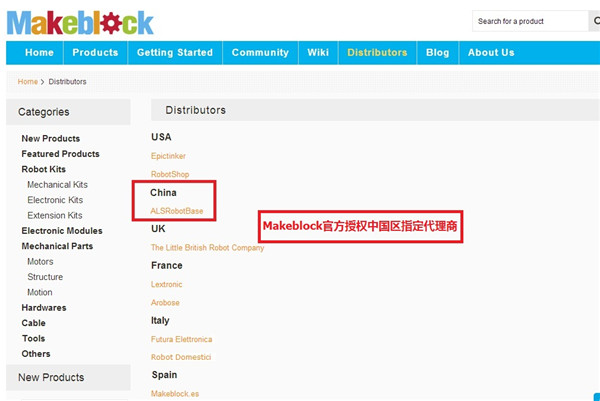Screen dimensions: 600x401
Task: Focus the Search for a product field
Action: [530, 21]
